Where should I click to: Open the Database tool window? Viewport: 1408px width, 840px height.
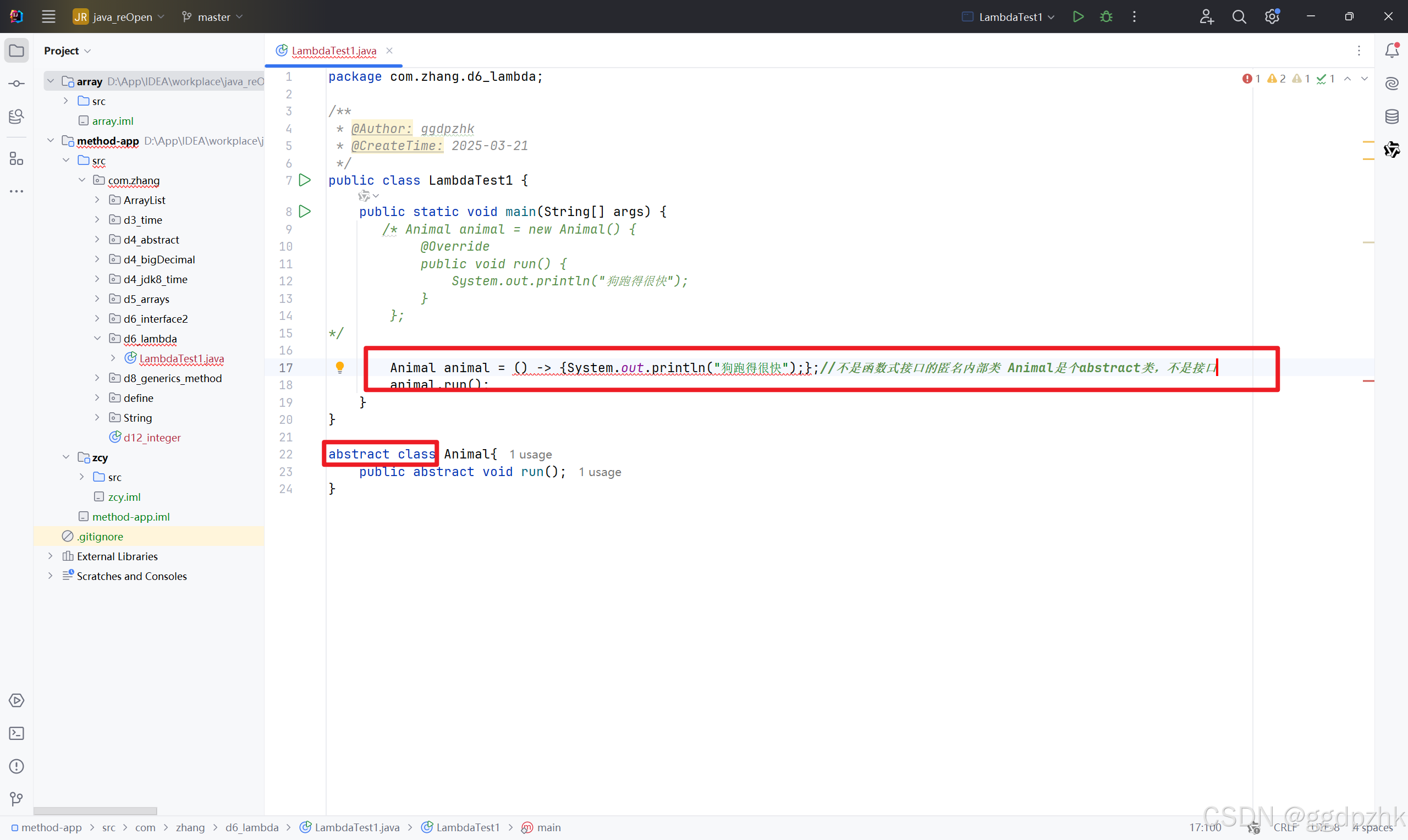pos(1391,117)
